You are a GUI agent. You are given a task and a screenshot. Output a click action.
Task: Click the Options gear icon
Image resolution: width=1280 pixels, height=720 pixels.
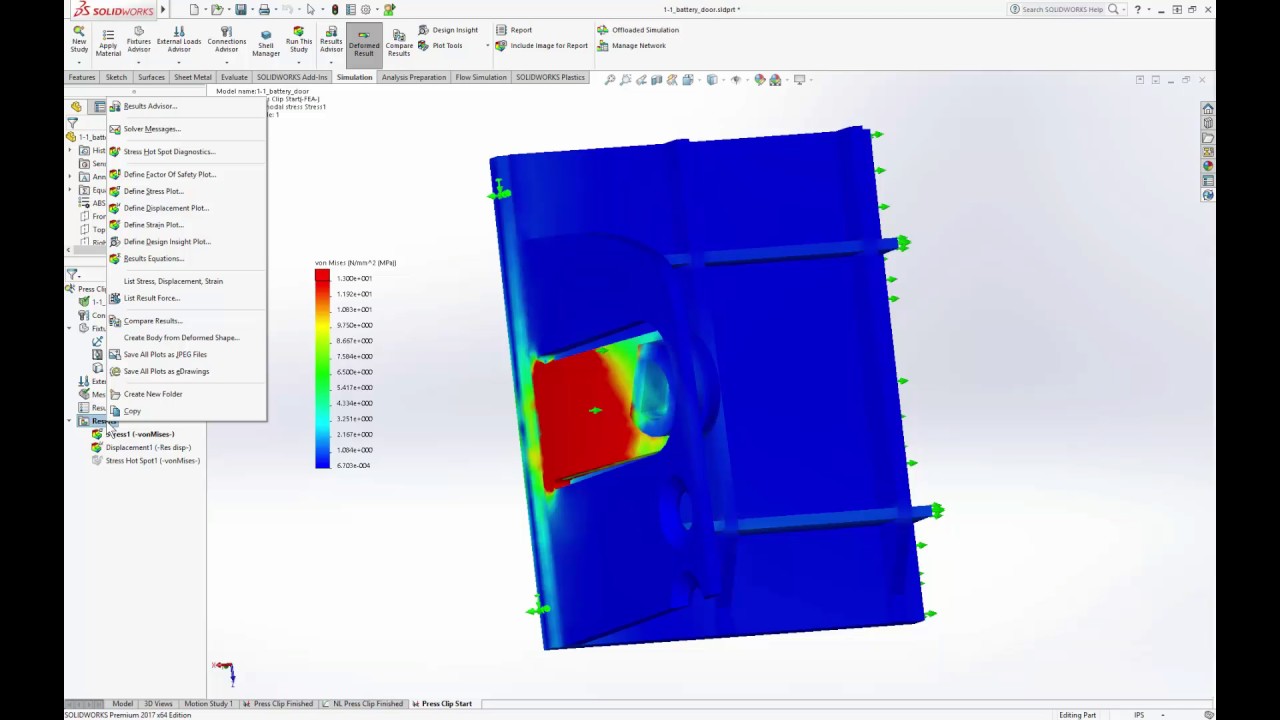pos(365,9)
